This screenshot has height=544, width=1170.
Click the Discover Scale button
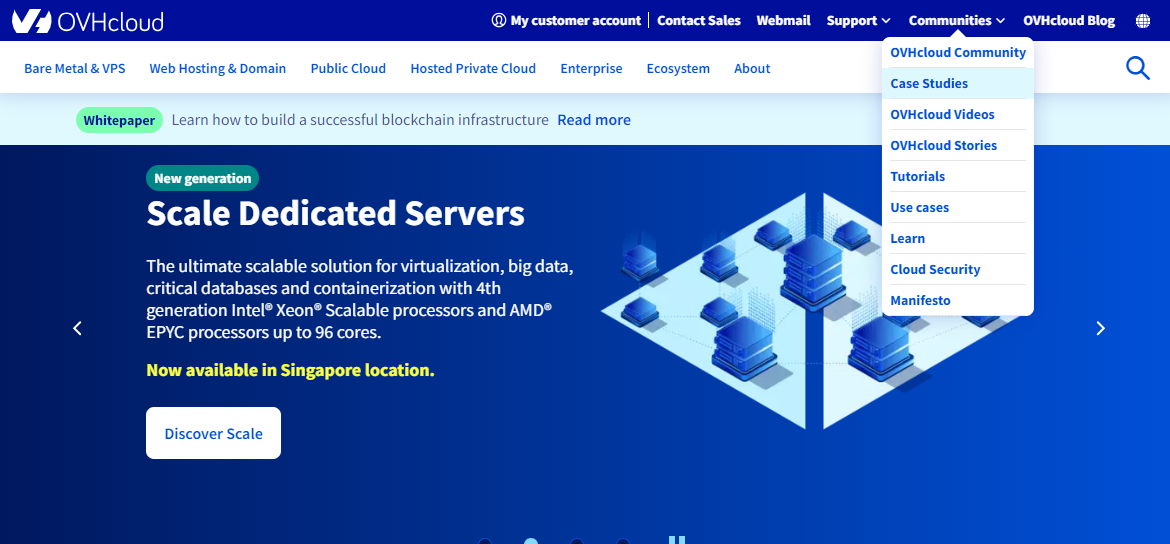[x=213, y=433]
